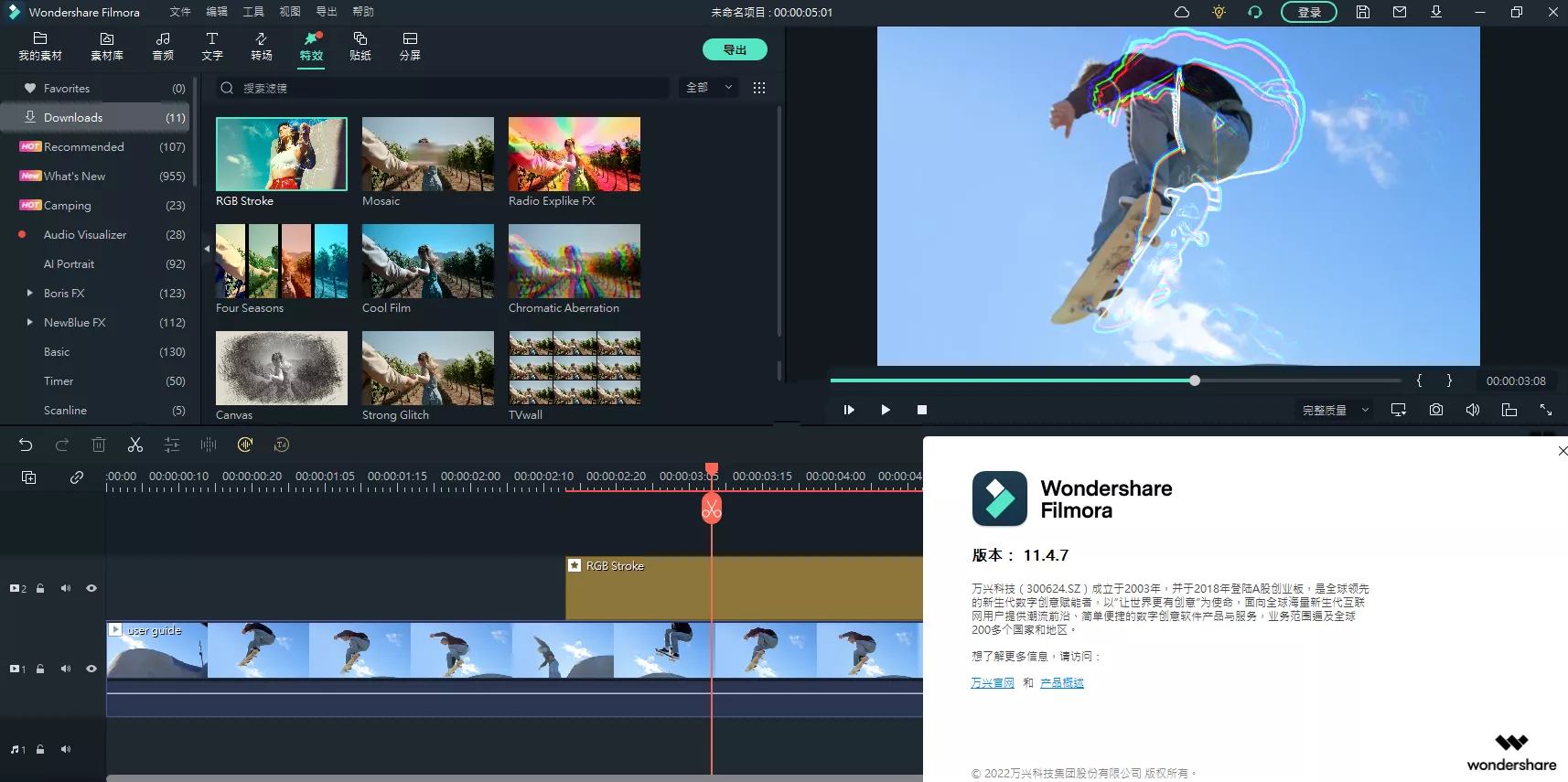Undo the last action with undo arrow
The width and height of the screenshot is (1568, 782).
(26, 445)
